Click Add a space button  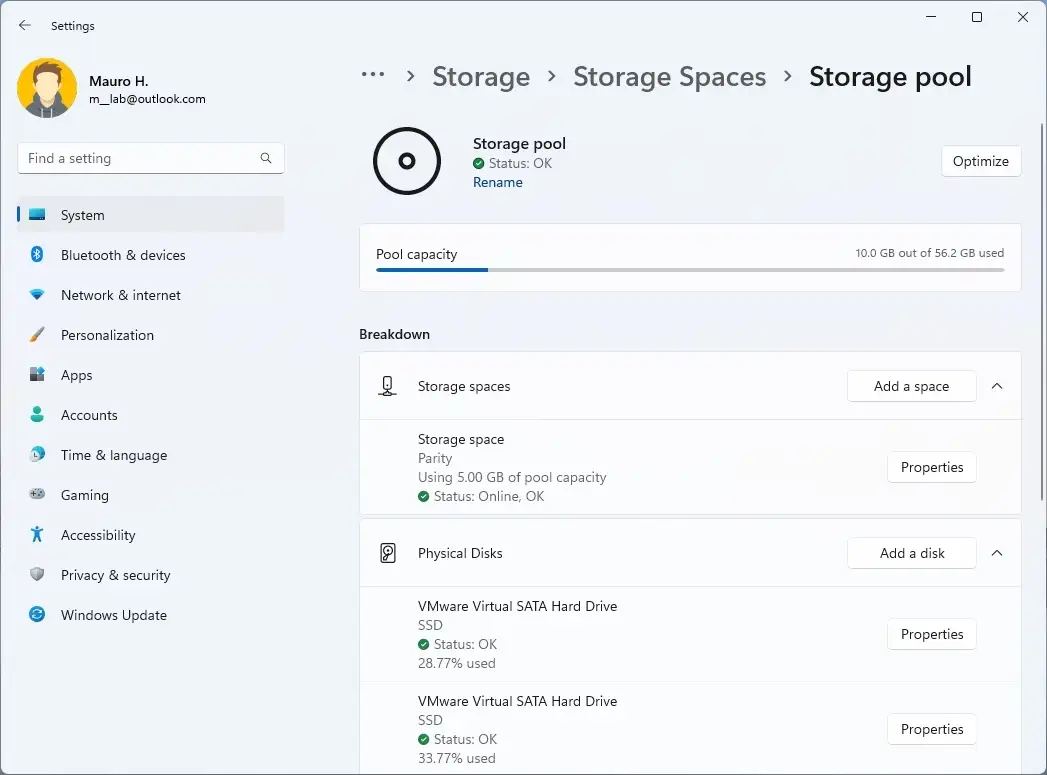pyautogui.click(x=911, y=386)
